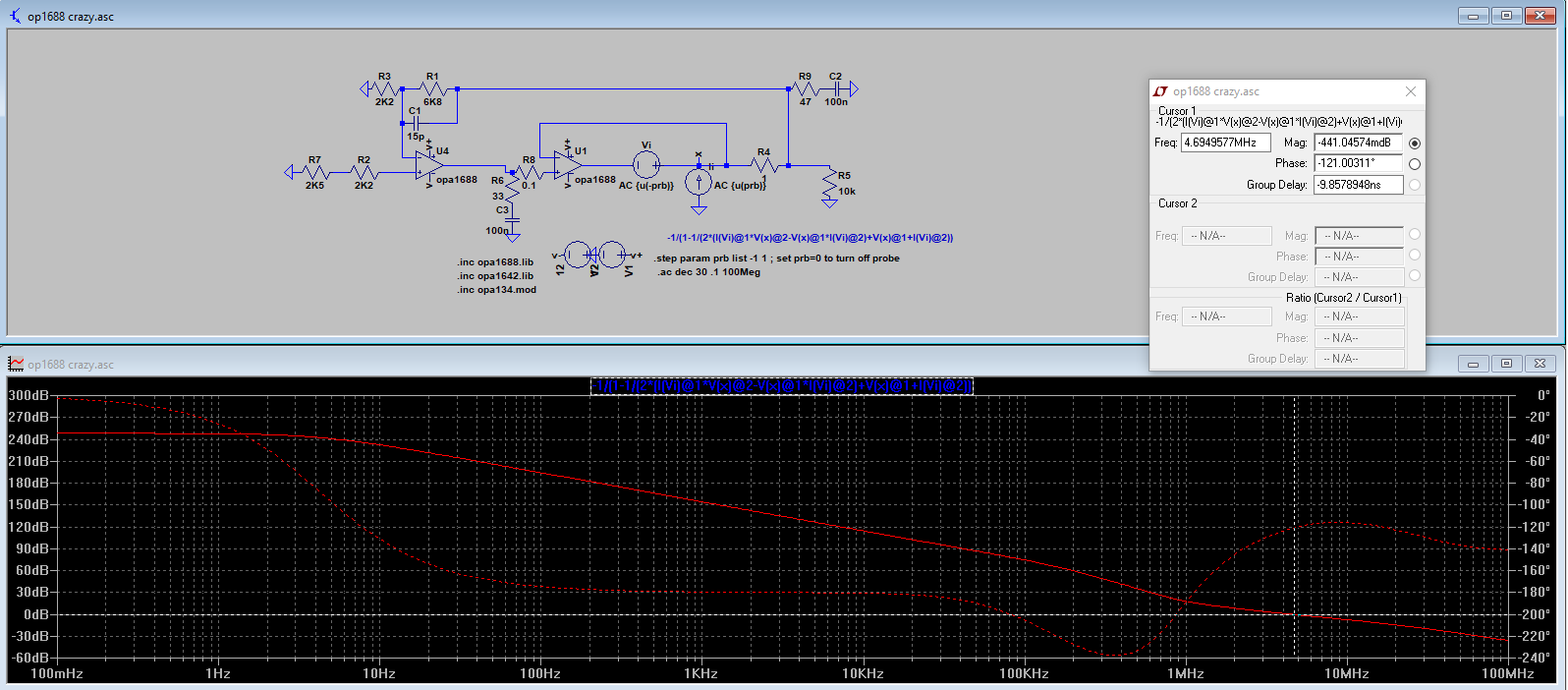Select Cursor 1 Phase radio button
This screenshot has width=1568, height=690.
[1415, 164]
